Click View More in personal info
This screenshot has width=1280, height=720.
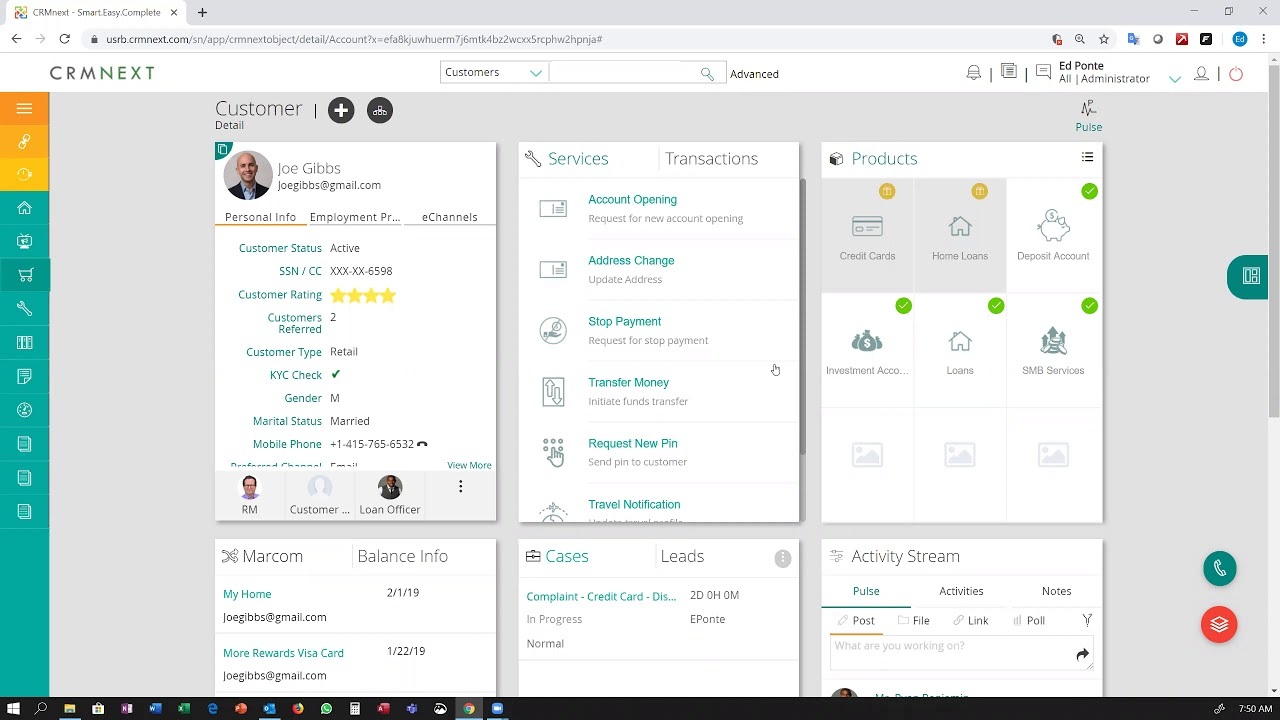click(469, 465)
